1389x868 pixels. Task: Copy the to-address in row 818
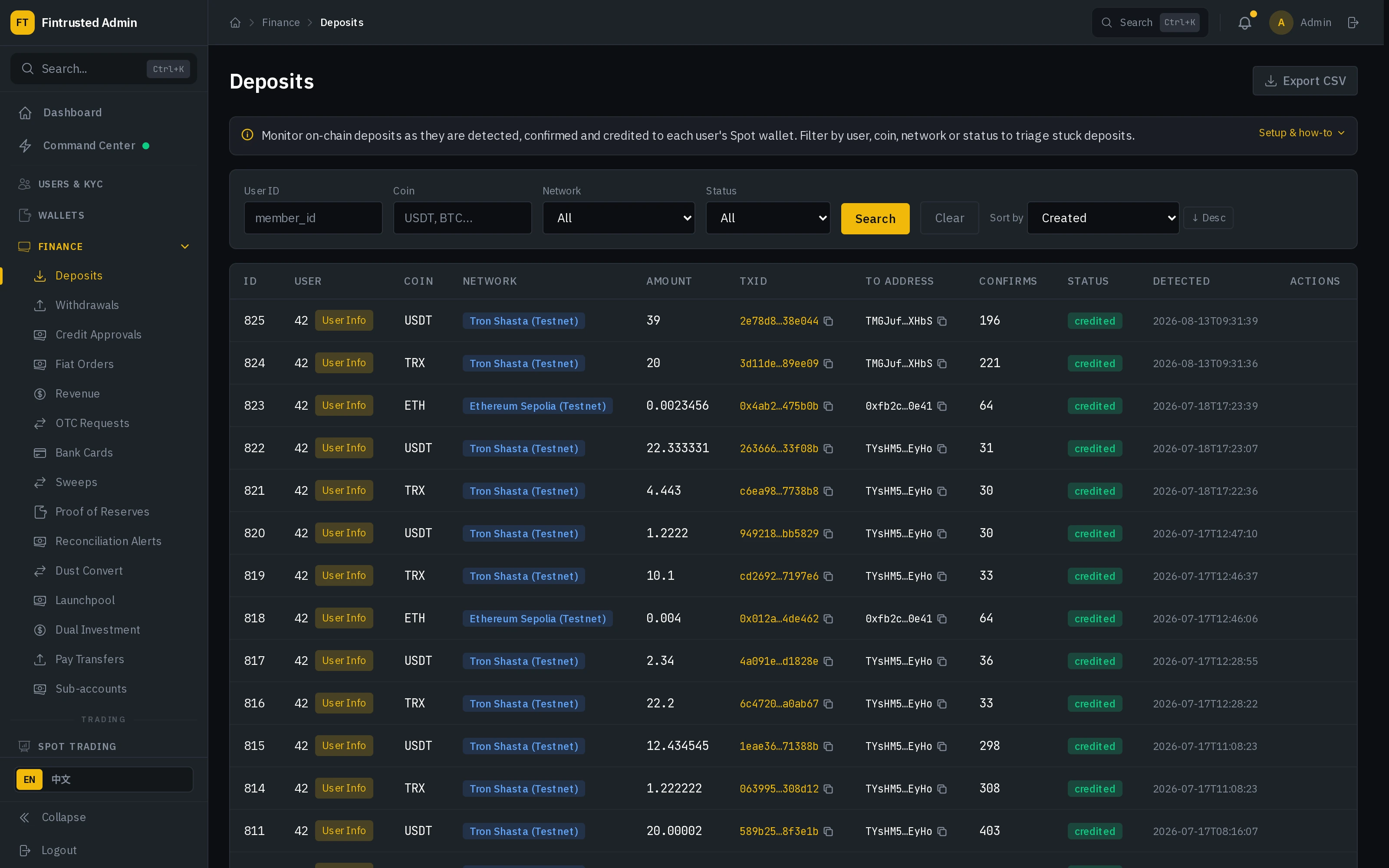click(x=942, y=618)
